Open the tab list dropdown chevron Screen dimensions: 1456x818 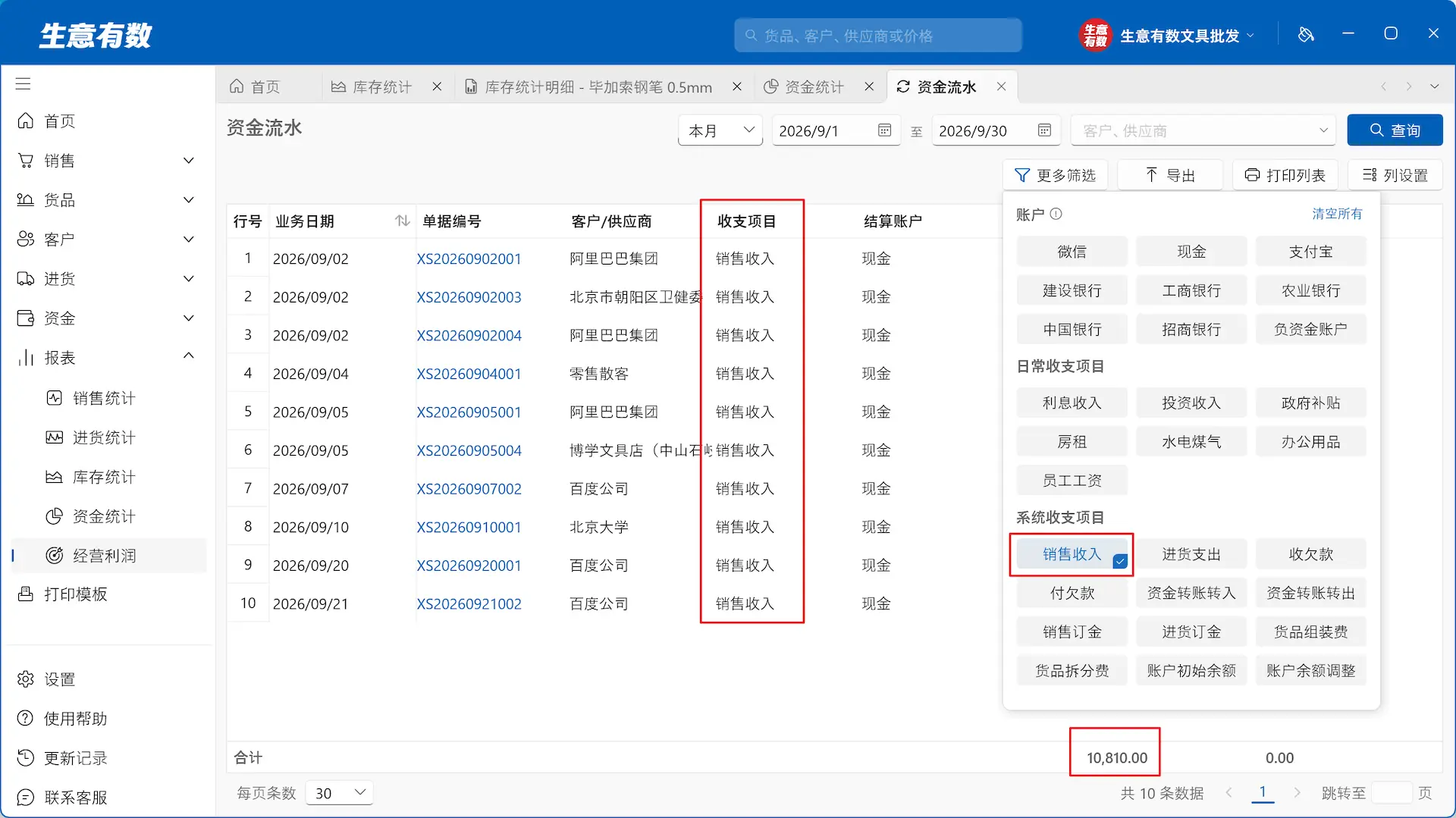1434,86
